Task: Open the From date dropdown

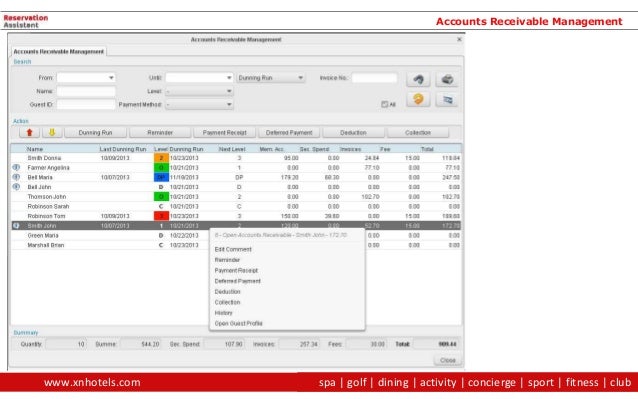Action: click(111, 78)
